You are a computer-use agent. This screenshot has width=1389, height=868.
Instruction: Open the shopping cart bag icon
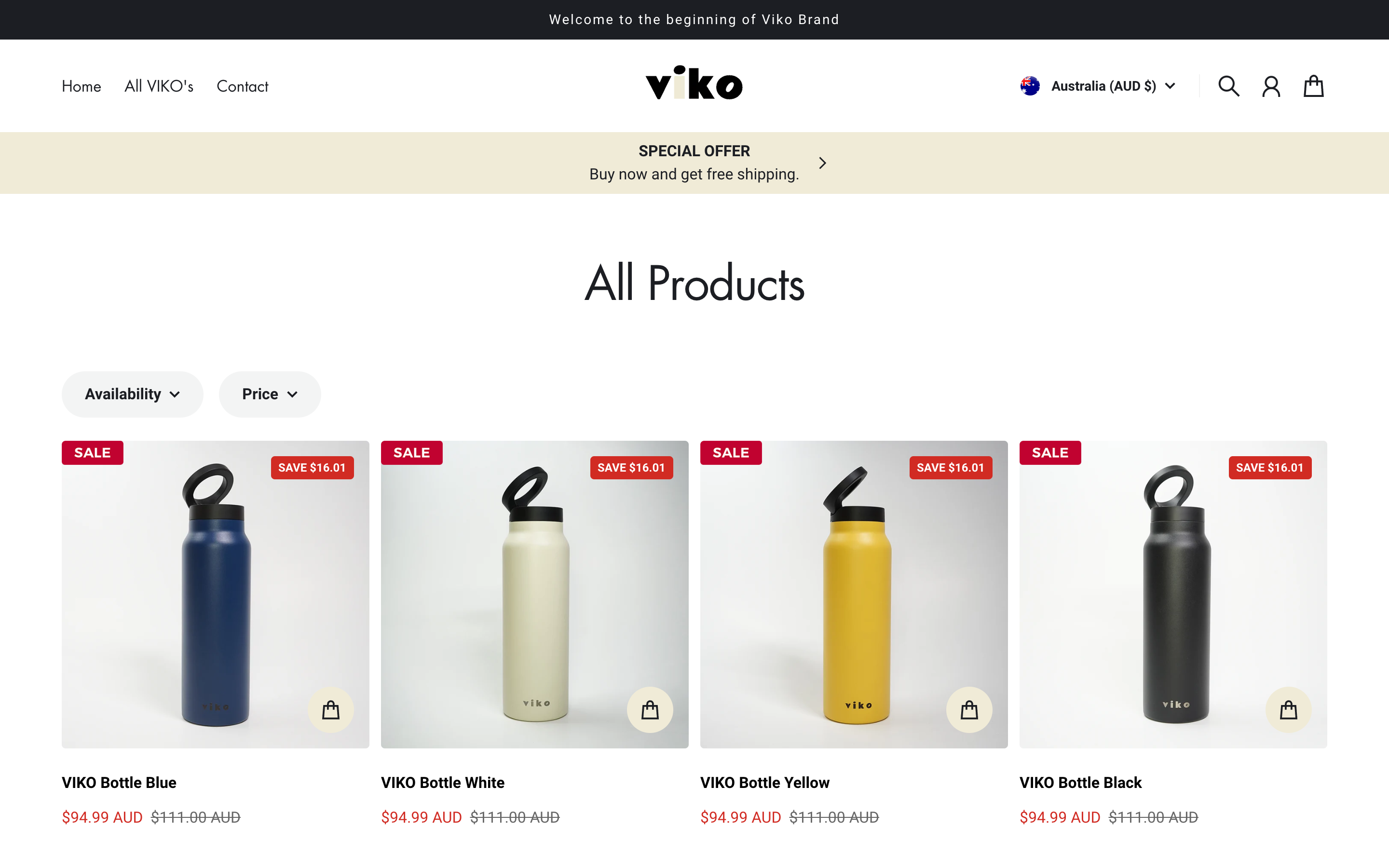tap(1313, 85)
